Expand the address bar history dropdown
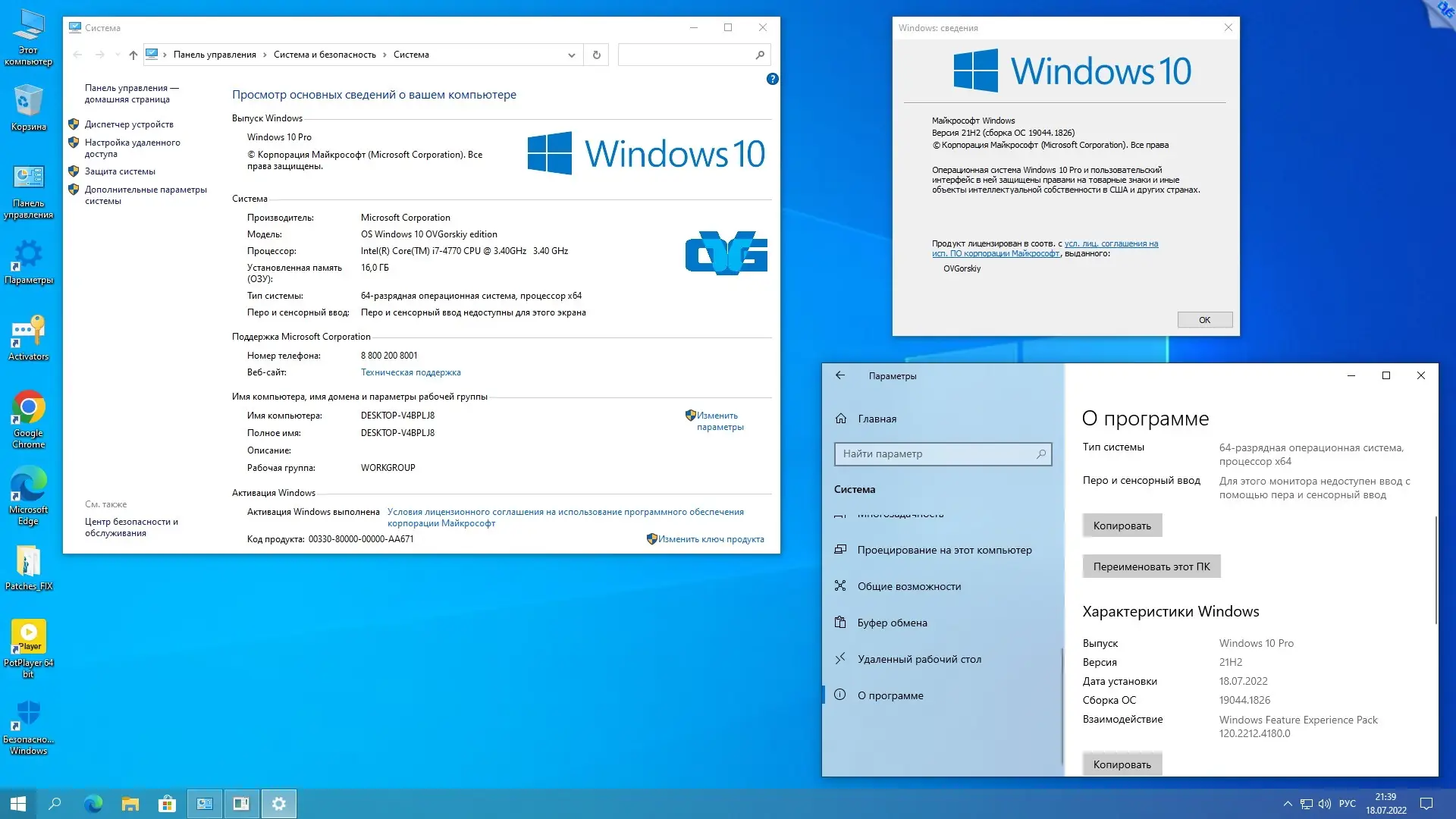The height and width of the screenshot is (819, 1456). click(x=571, y=55)
